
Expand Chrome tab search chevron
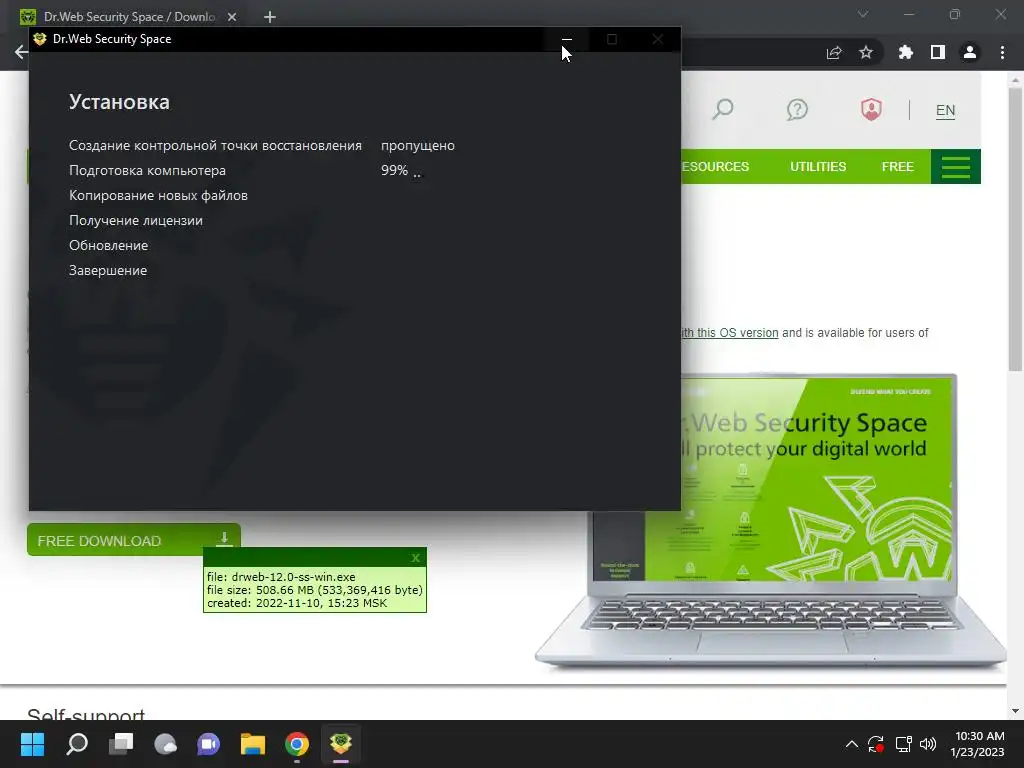[863, 14]
